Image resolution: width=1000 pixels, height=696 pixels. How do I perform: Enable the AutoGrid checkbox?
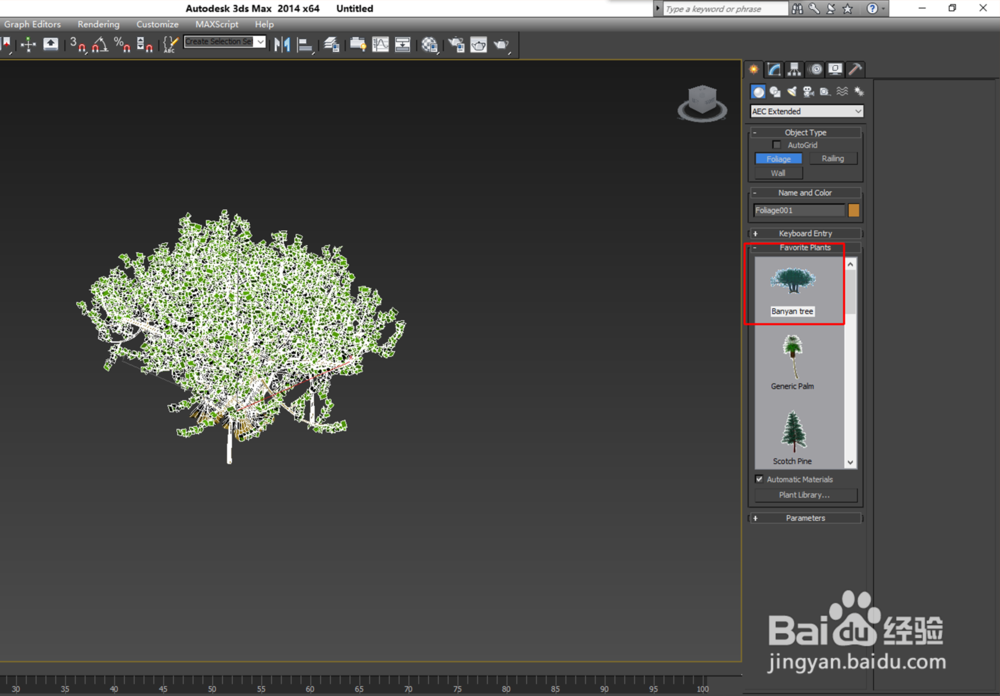pos(776,145)
